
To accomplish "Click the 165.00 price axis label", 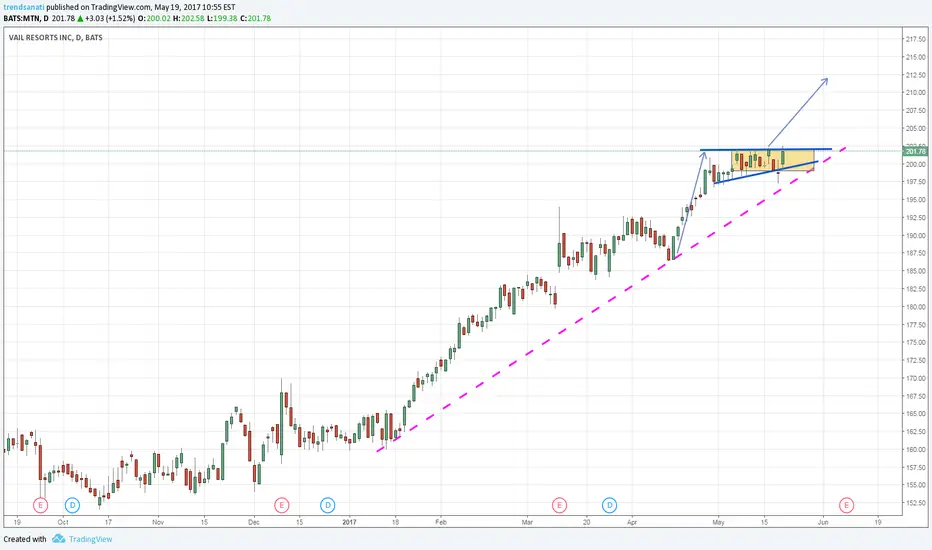I will coord(915,414).
